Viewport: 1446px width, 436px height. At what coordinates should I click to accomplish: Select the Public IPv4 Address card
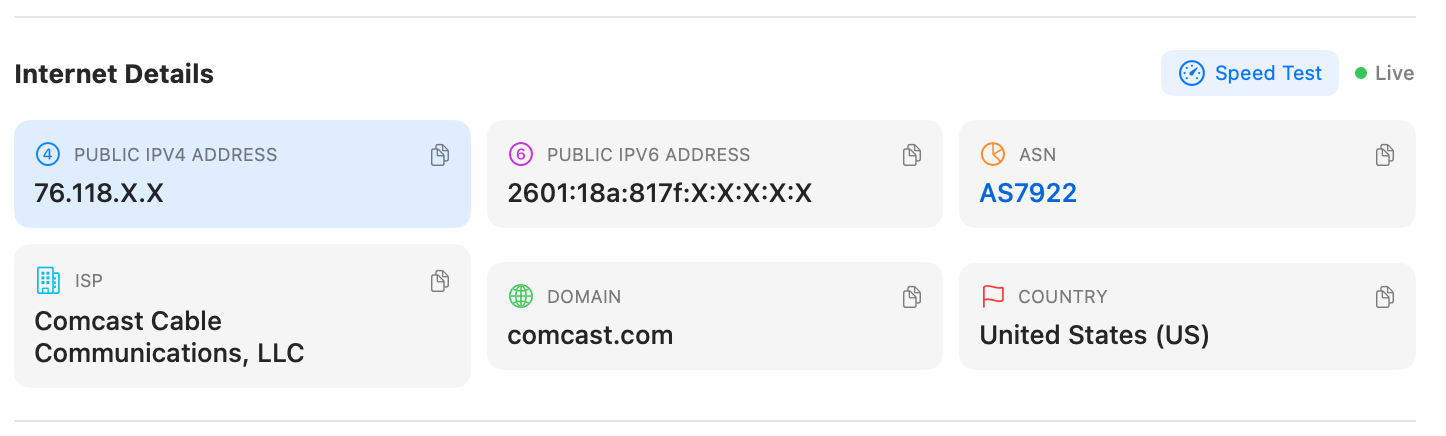[x=242, y=174]
